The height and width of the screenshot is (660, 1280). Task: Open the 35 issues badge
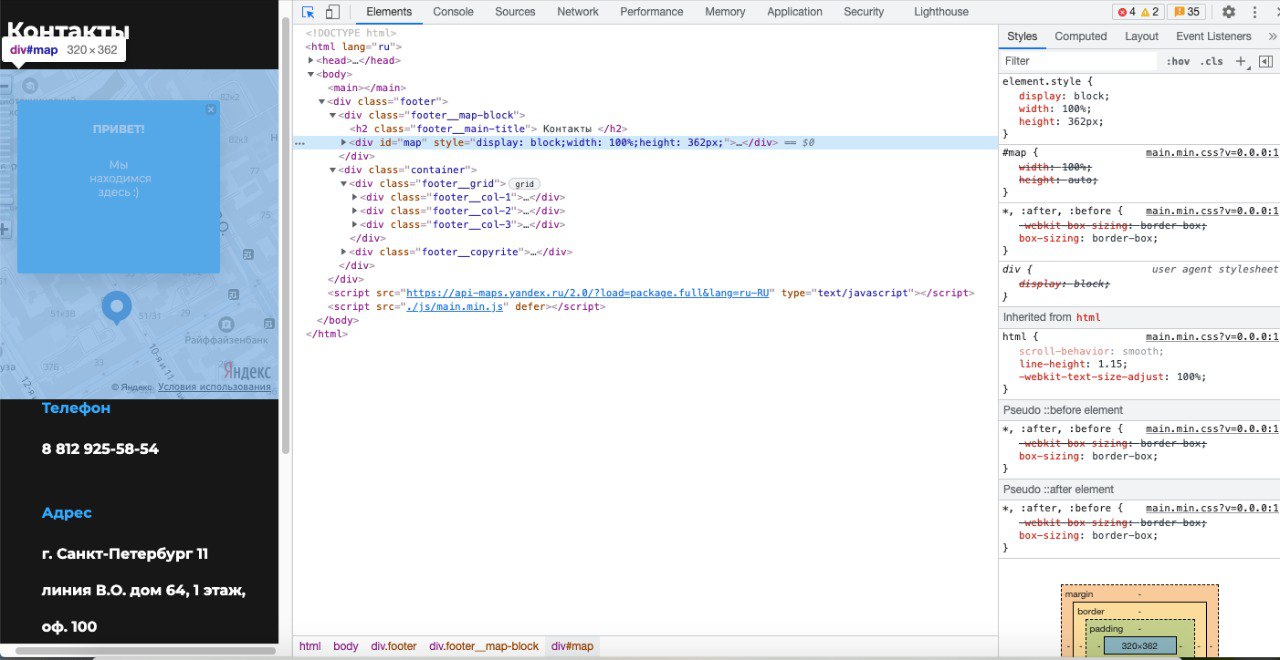tap(1187, 12)
